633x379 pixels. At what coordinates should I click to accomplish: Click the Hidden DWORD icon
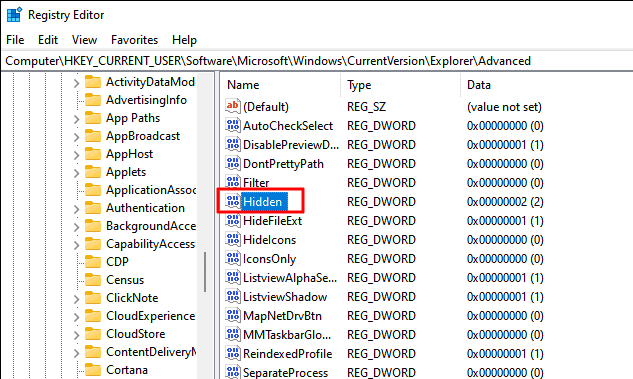pos(233,201)
